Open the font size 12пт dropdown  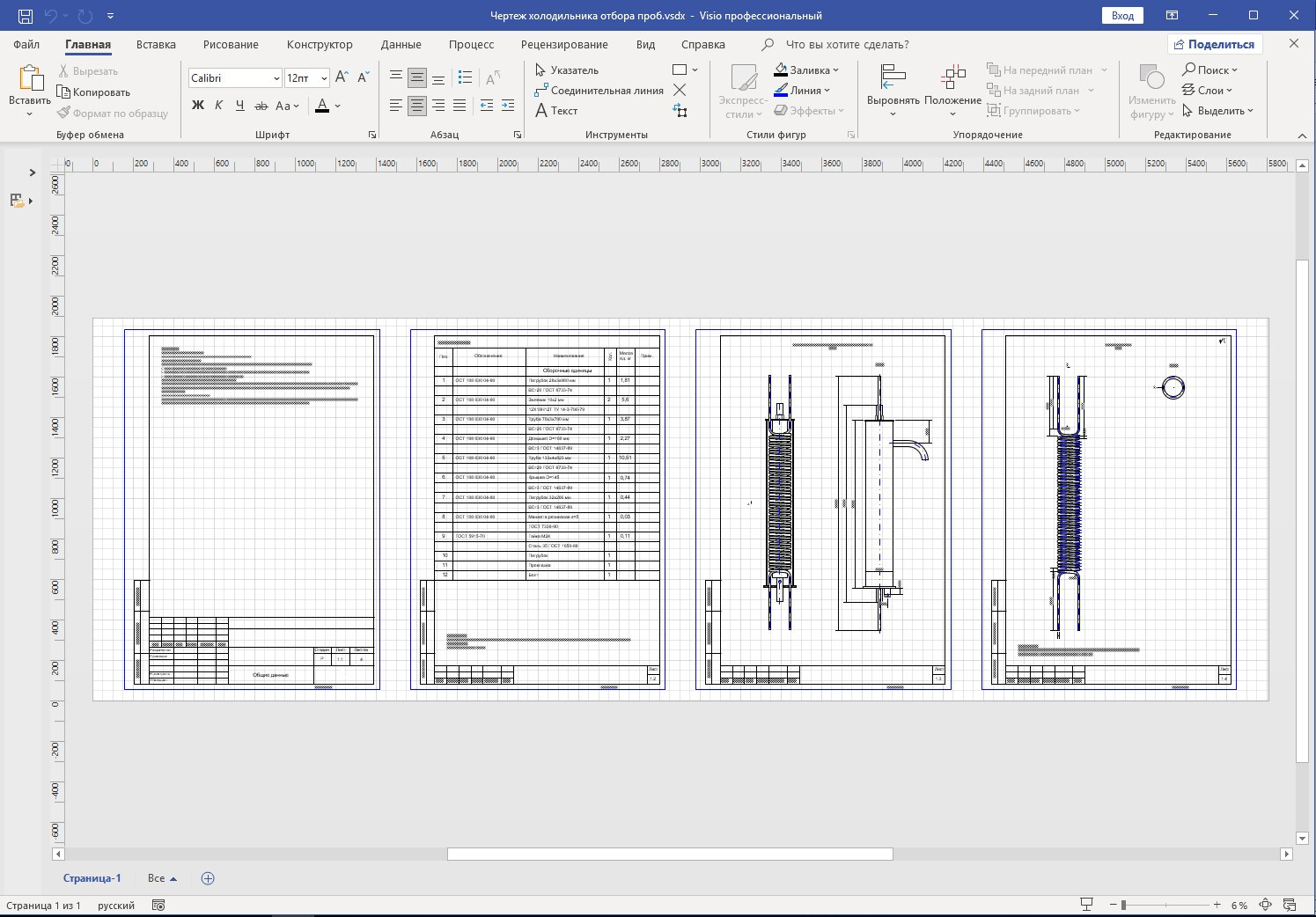[x=324, y=78]
